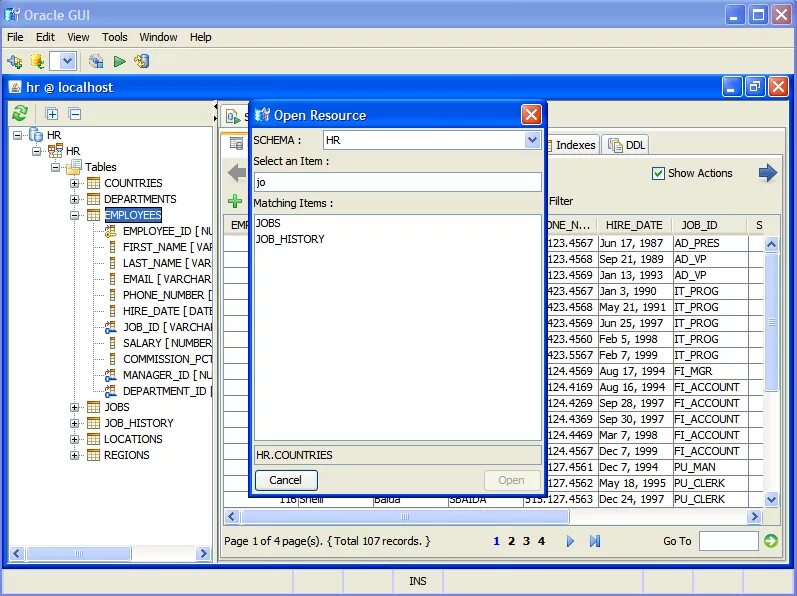
Task: Select the FIRST_NAME column in tree
Action: pos(167,247)
